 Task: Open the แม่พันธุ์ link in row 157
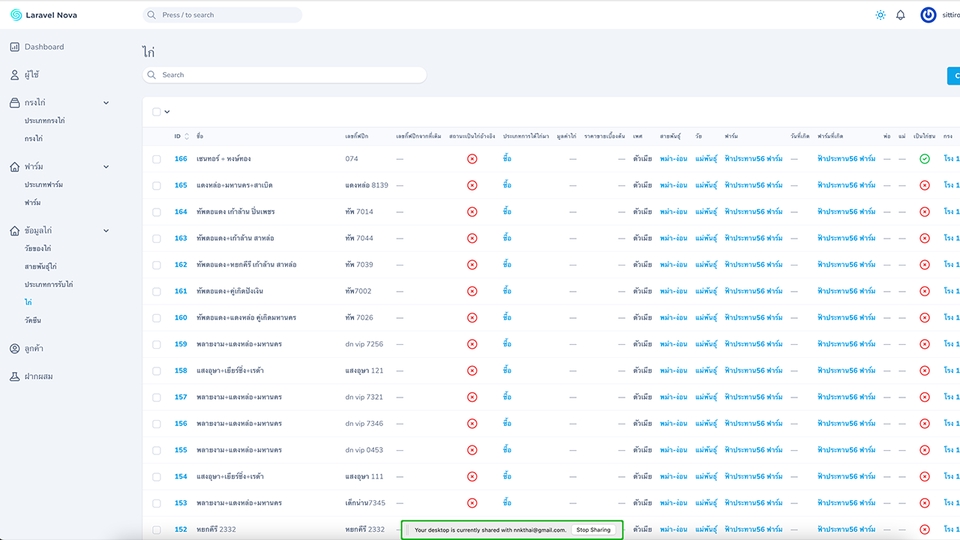click(706, 397)
